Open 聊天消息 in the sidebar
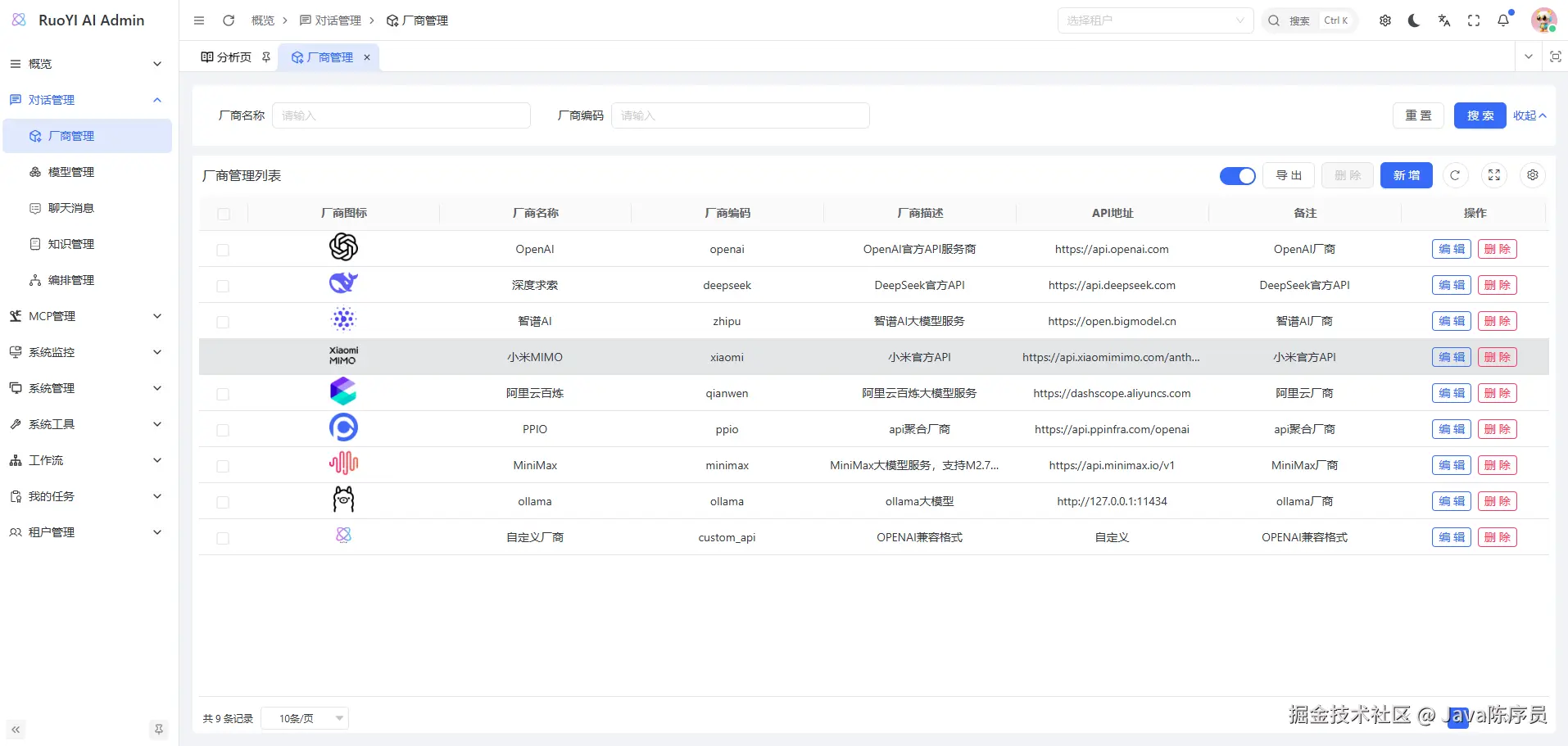The image size is (1568, 746). point(88,208)
